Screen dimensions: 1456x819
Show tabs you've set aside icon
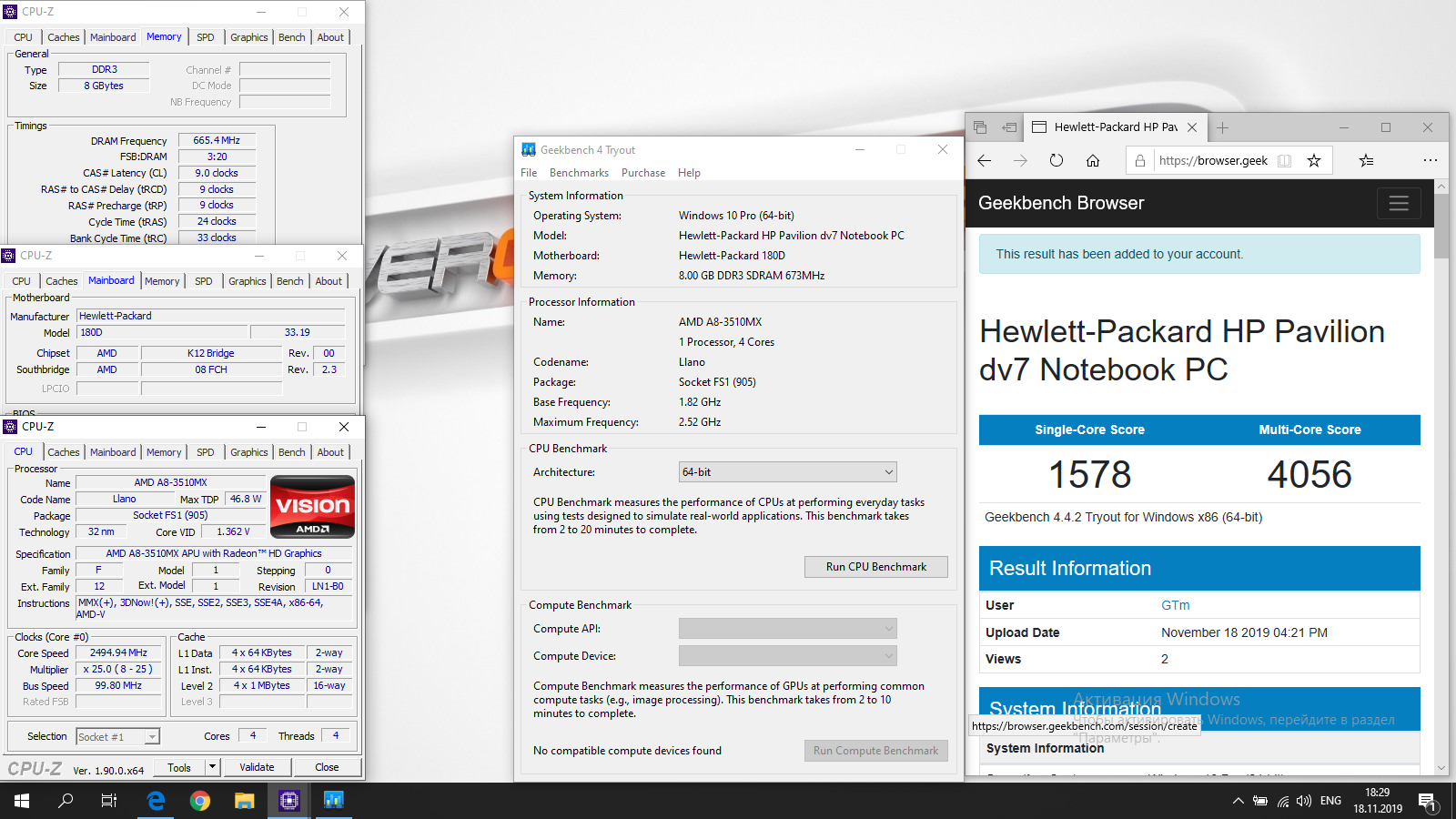pos(980,127)
